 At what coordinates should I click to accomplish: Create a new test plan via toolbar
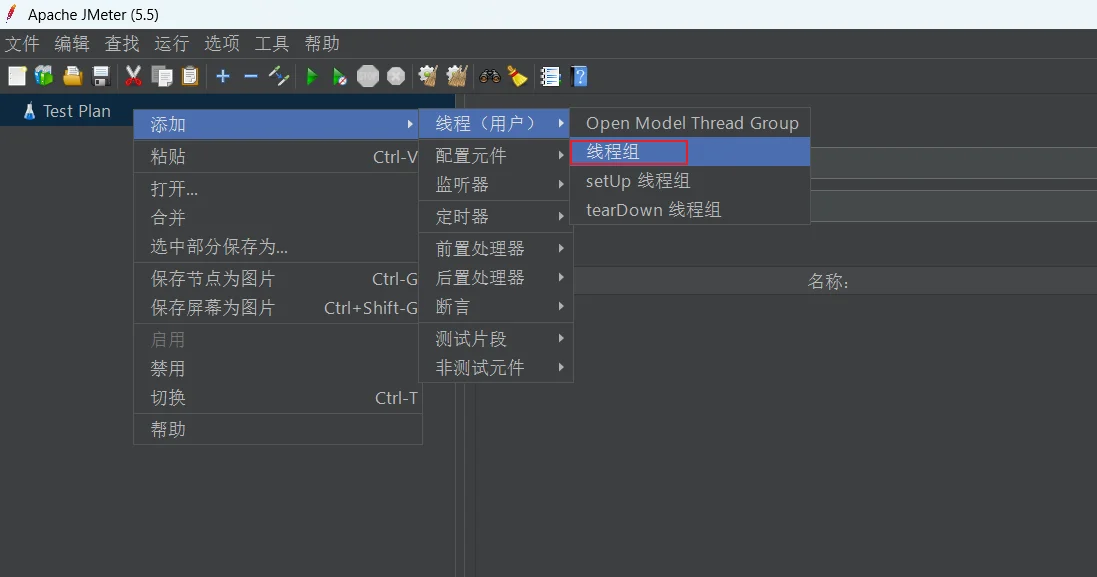pyautogui.click(x=17, y=76)
